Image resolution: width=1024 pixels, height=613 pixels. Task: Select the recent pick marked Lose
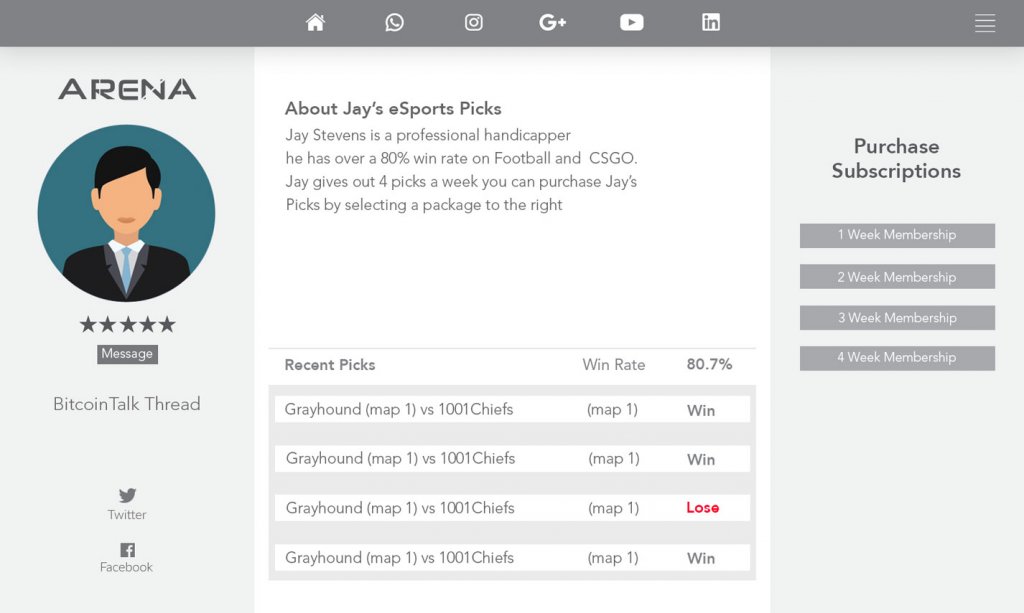coord(510,508)
